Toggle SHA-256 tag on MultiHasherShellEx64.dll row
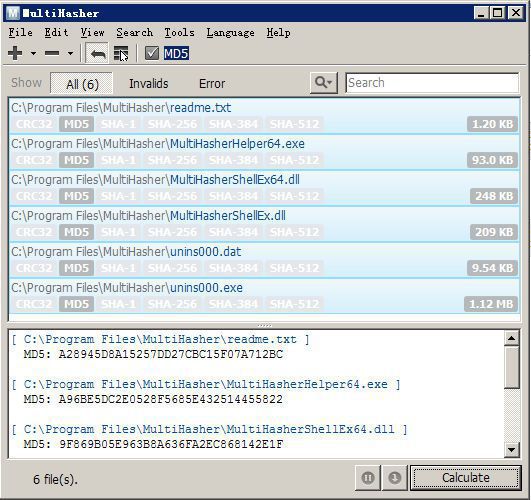This screenshot has height=500, width=531. pyautogui.click(x=172, y=196)
